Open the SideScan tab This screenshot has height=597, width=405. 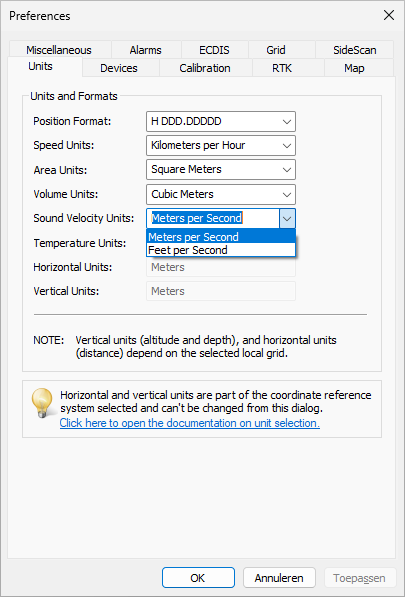[x=354, y=50]
